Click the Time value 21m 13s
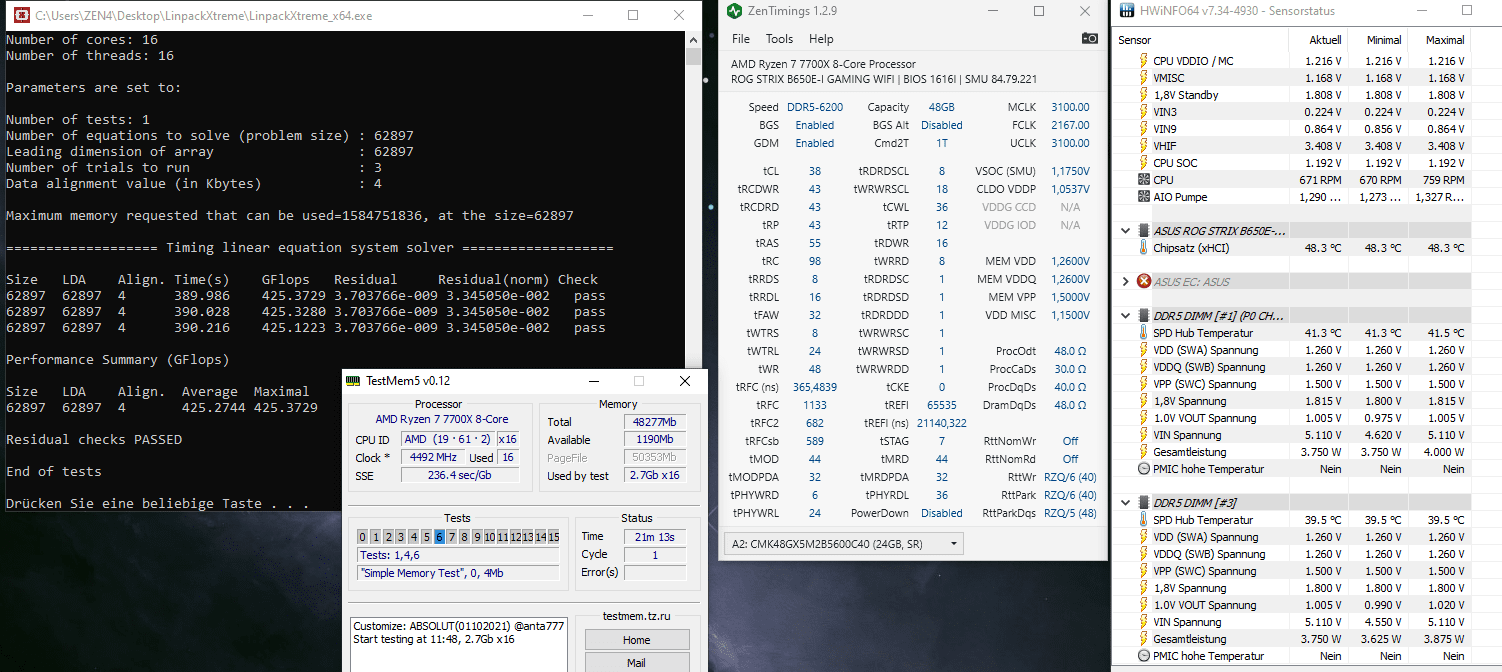 655,537
